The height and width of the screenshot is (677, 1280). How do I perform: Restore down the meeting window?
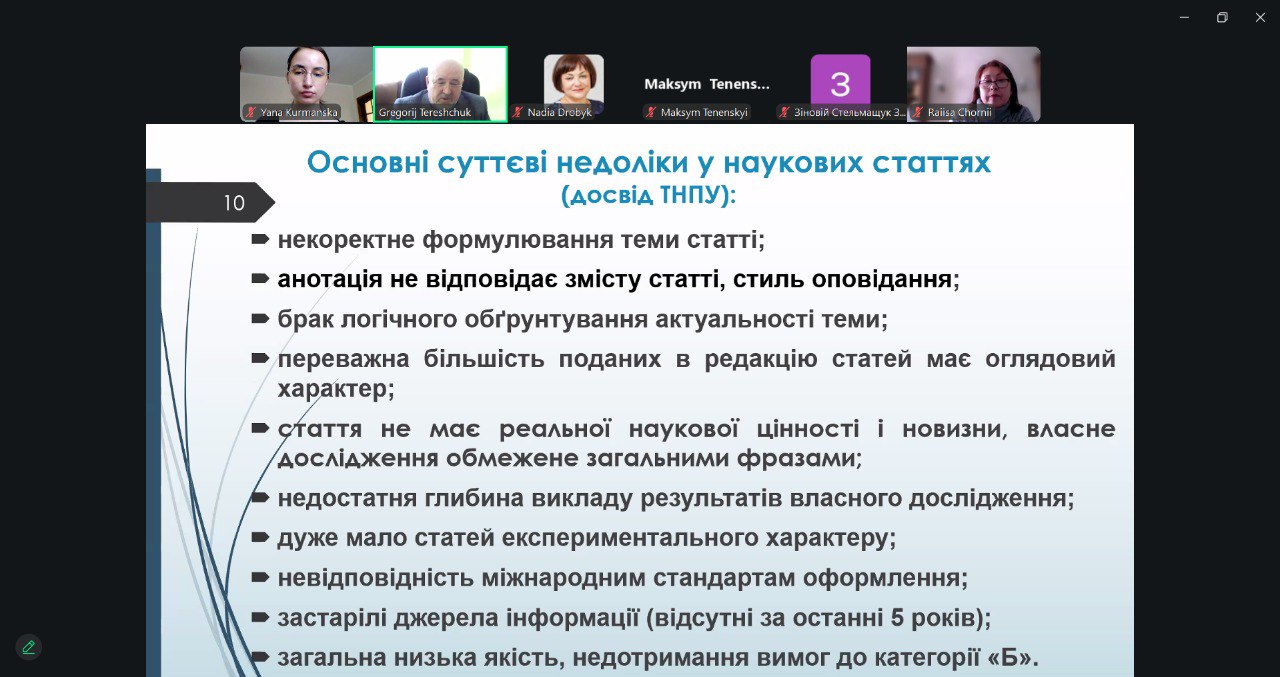click(x=1221, y=17)
